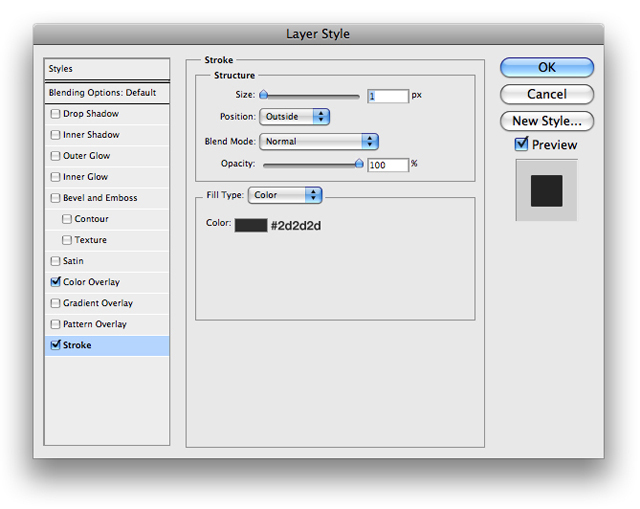Uncheck the Stroke checkbox
Screen dimensions: 640x509
(55, 345)
